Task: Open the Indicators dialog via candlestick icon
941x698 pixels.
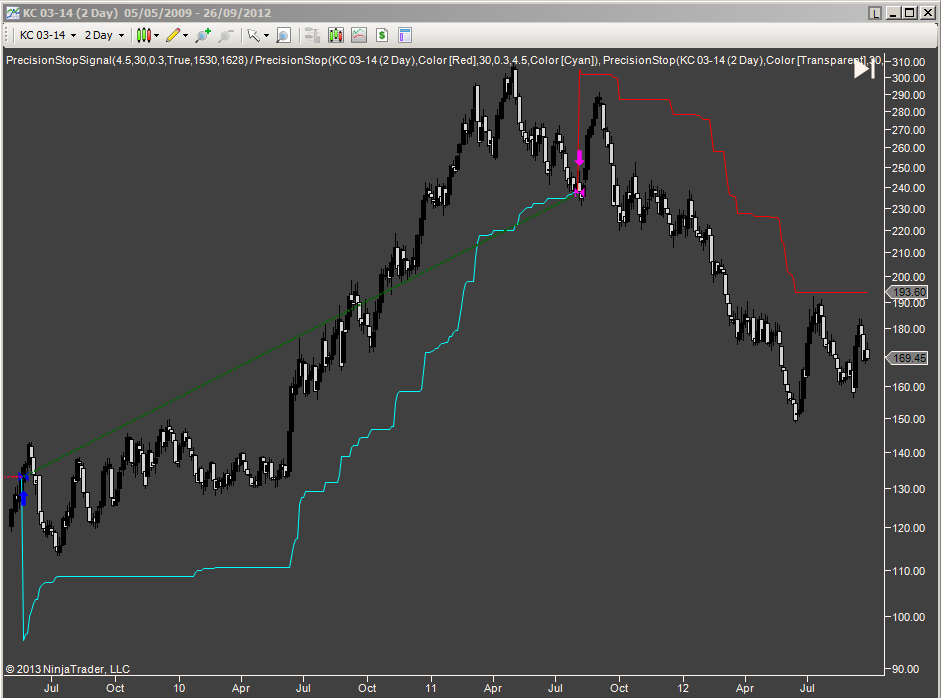Action: [x=334, y=35]
